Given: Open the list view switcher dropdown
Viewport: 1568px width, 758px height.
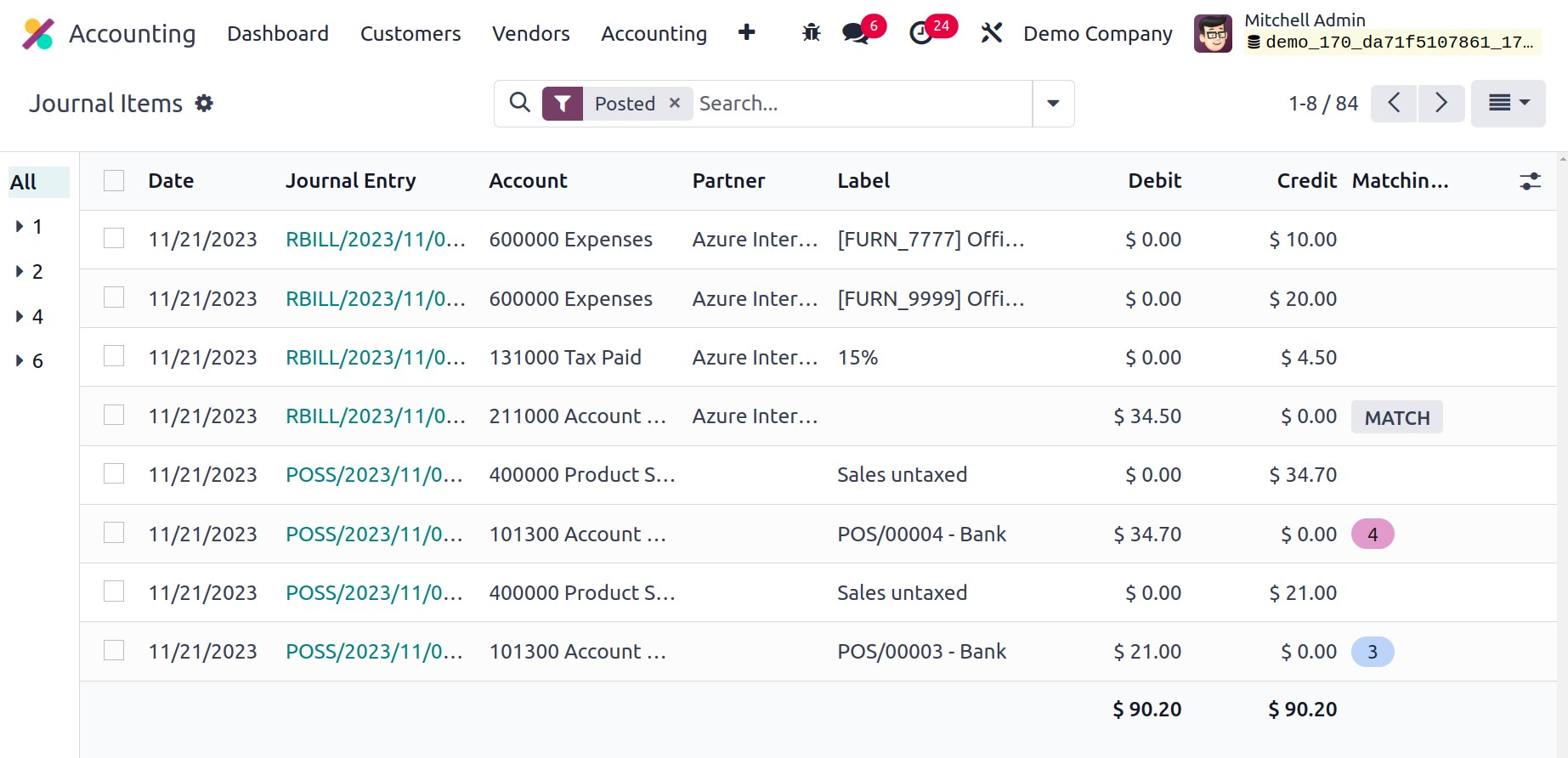Looking at the screenshot, I should click(x=1508, y=104).
